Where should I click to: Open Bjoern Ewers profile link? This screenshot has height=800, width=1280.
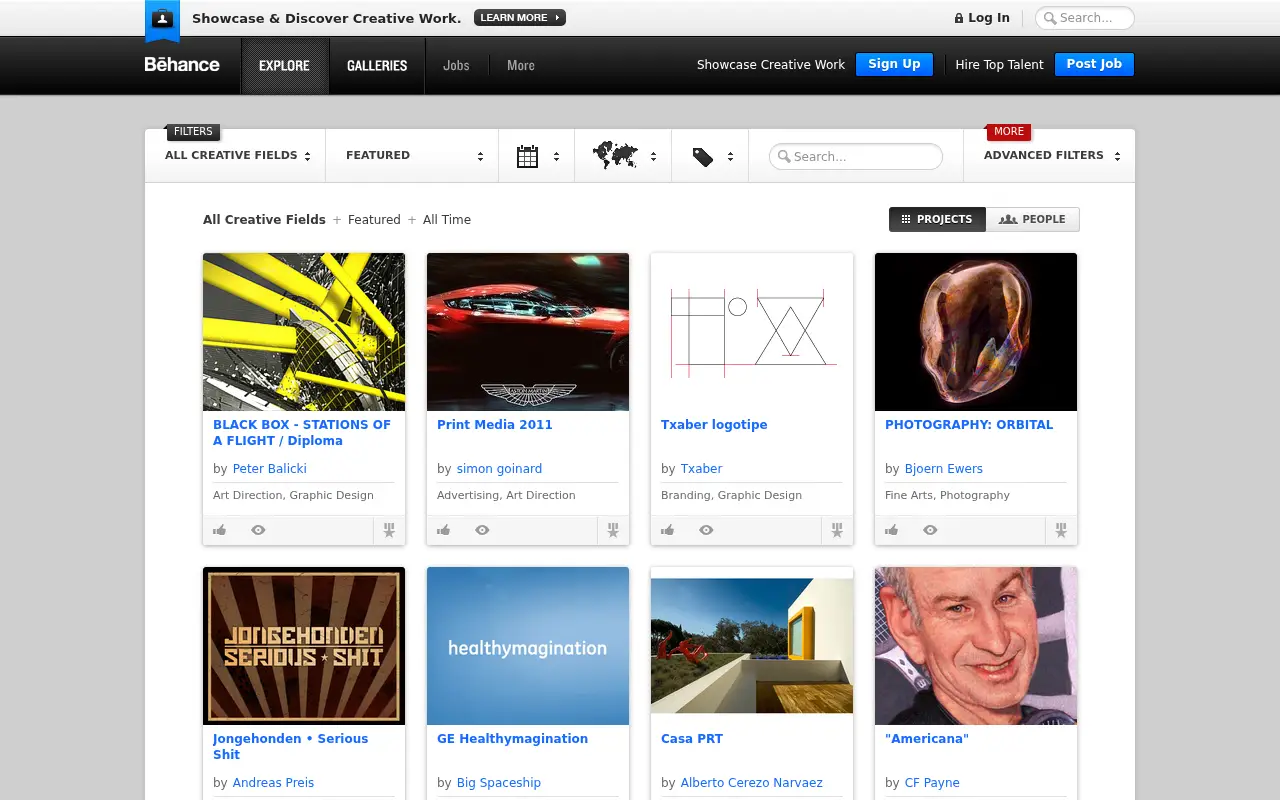(944, 469)
